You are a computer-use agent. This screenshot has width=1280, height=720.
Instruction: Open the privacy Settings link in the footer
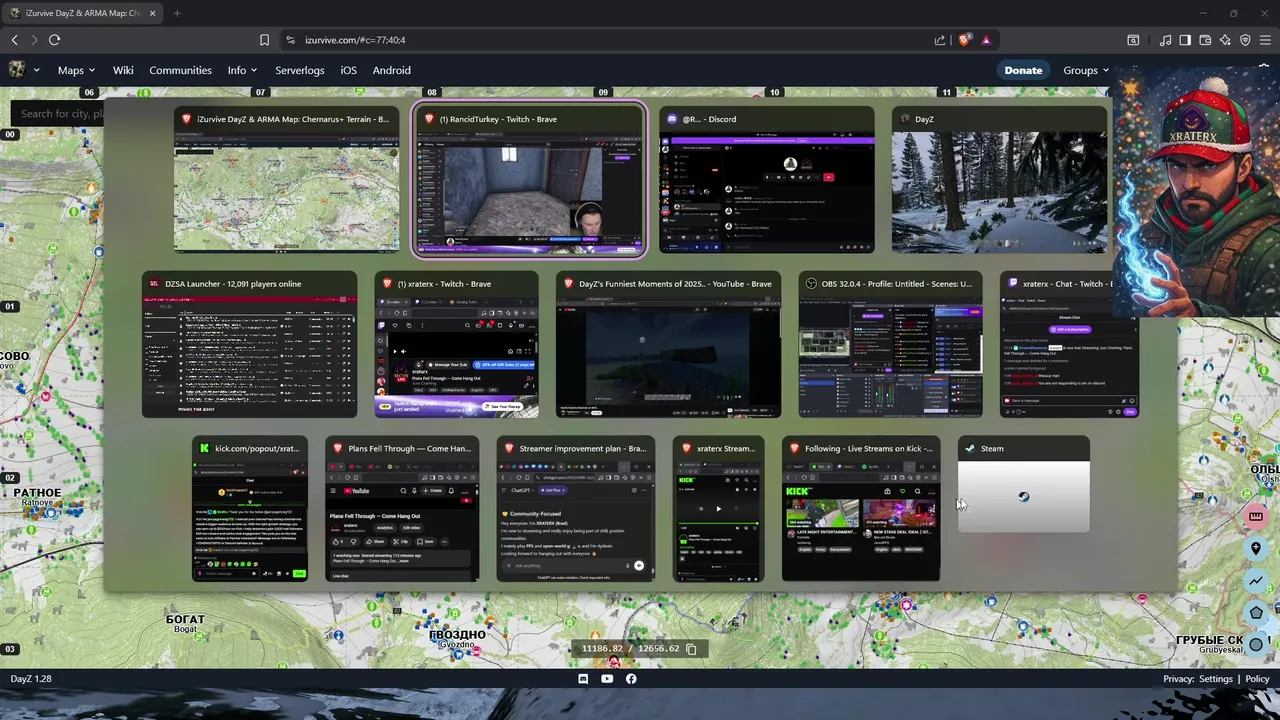point(1216,679)
